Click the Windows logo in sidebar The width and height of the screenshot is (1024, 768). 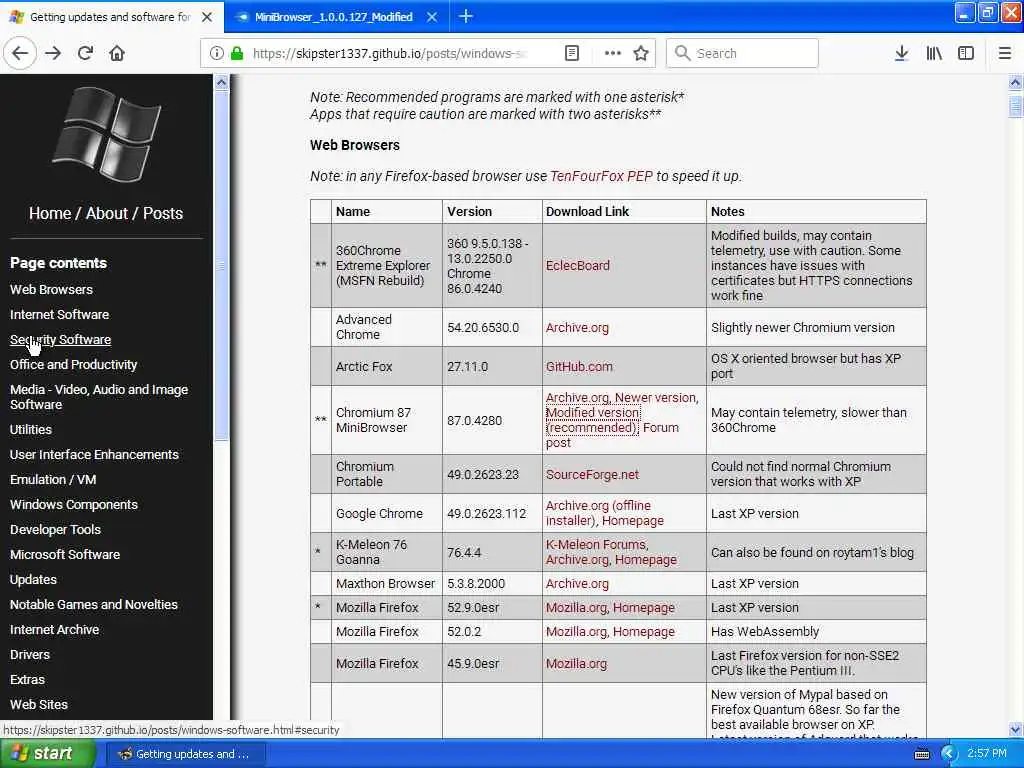coord(106,134)
